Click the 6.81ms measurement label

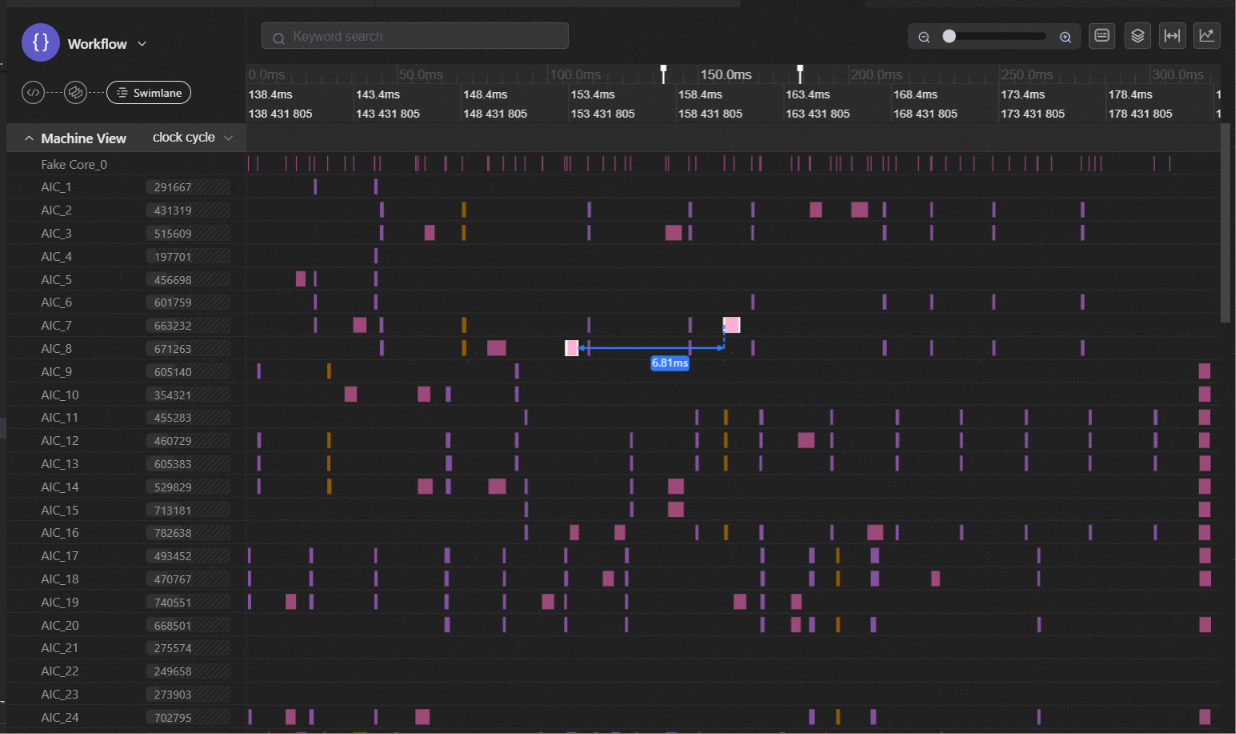click(669, 363)
